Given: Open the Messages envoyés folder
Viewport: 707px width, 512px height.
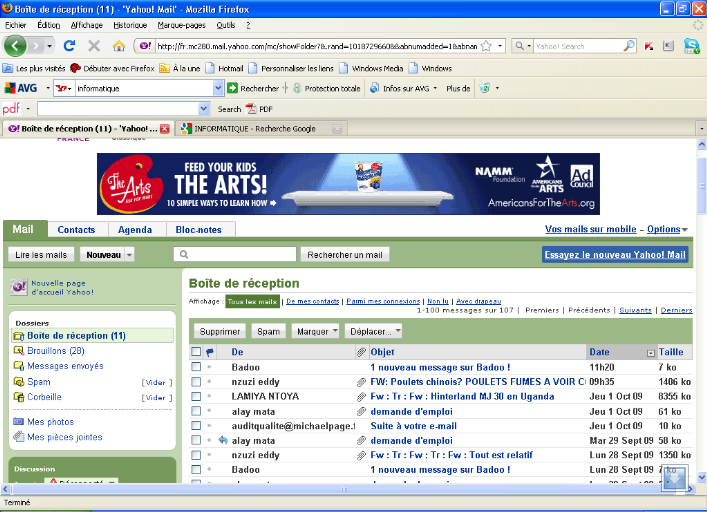Looking at the screenshot, I should (65, 366).
